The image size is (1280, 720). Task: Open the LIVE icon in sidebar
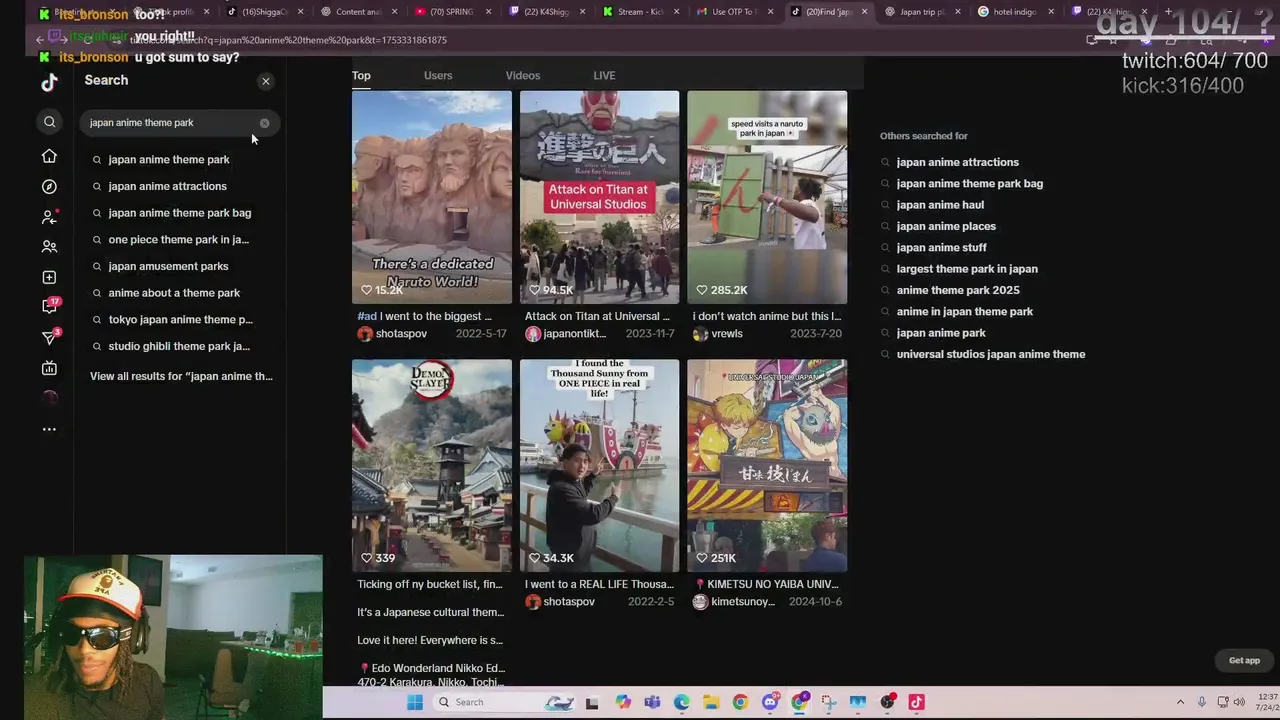tap(49, 368)
